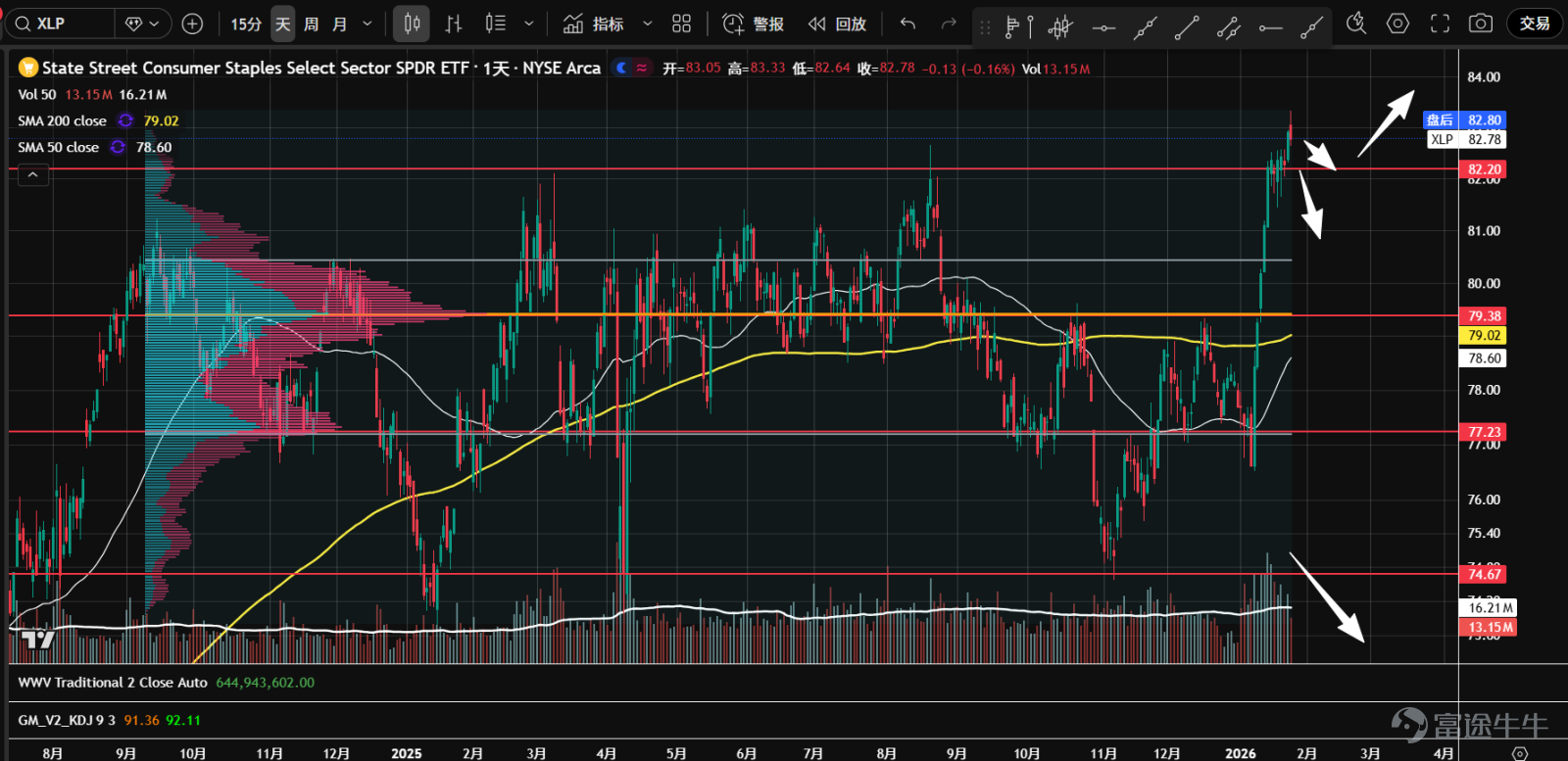The image size is (1568, 761).
Task: Choose the volume candle chart style
Action: pos(496,24)
